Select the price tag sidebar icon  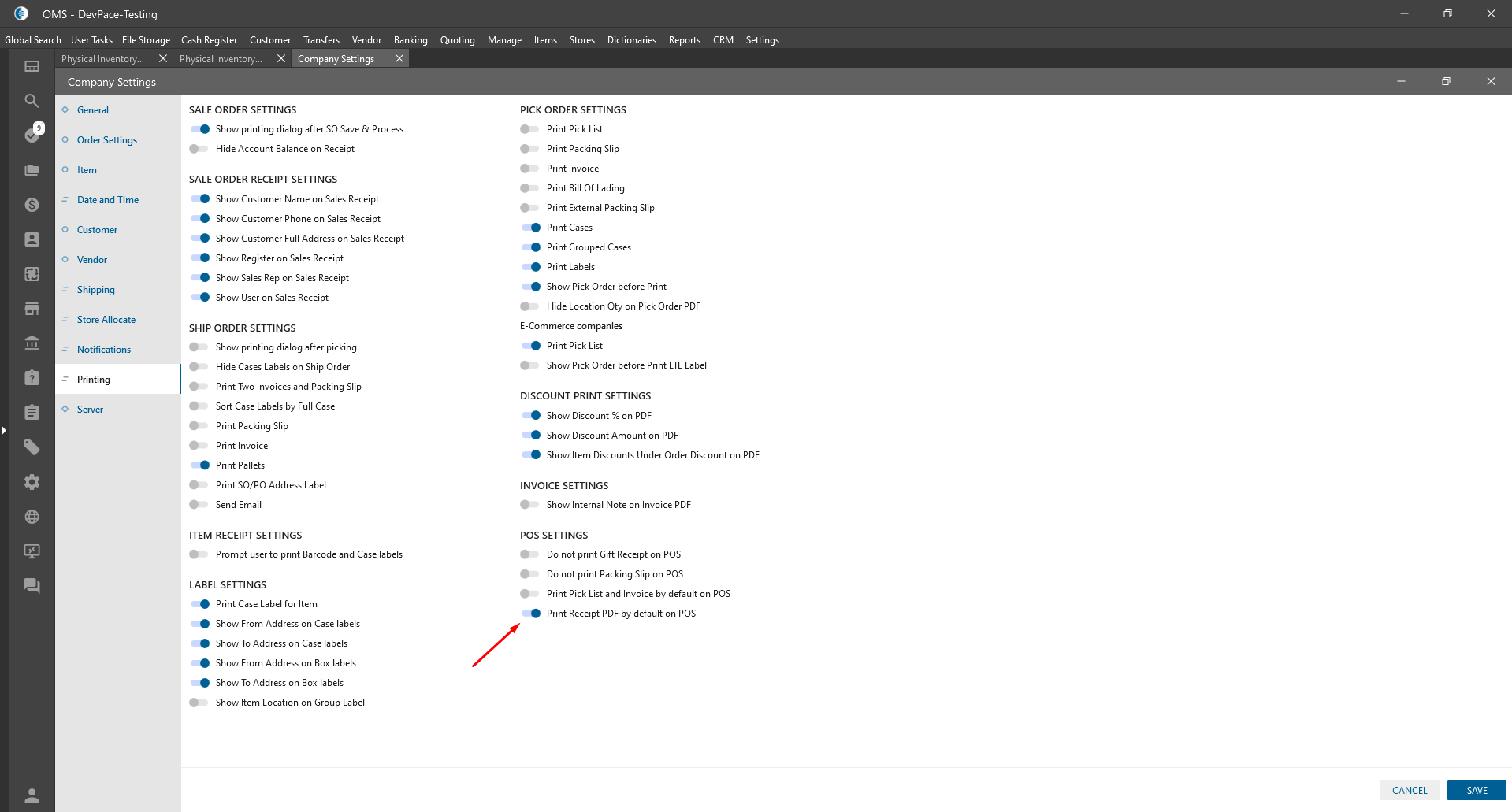(x=32, y=447)
